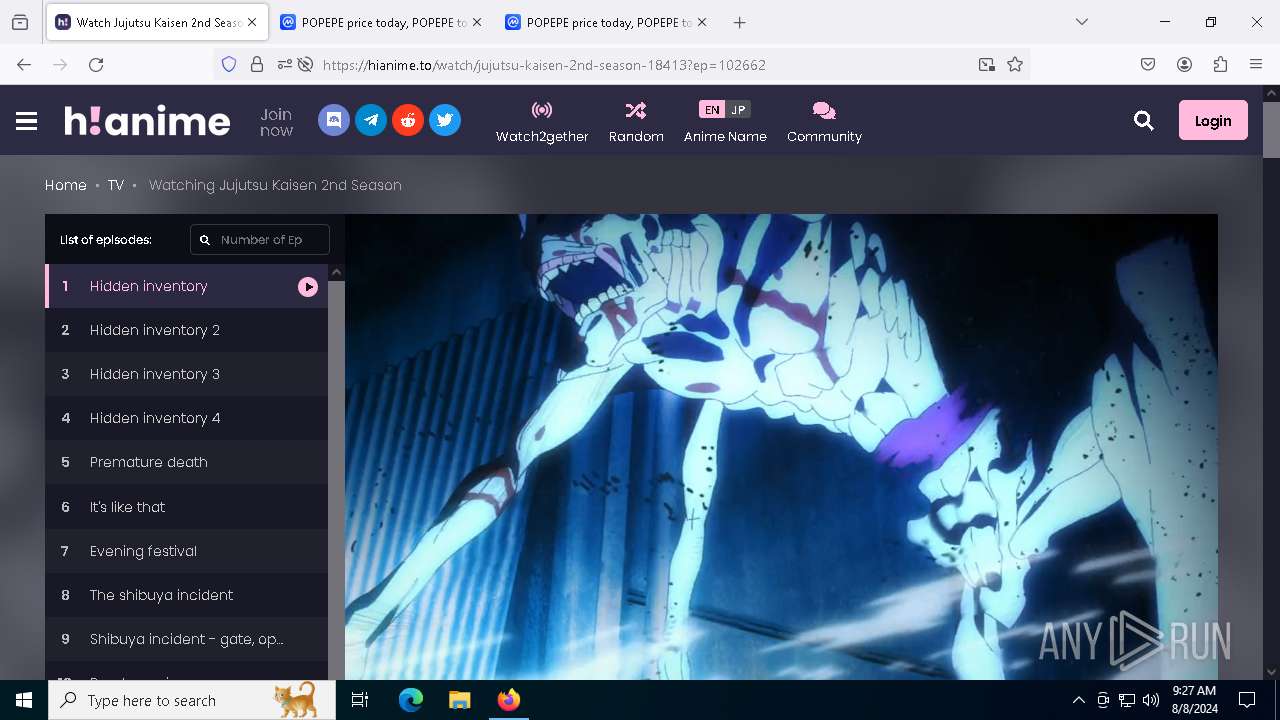Open Watch2gether feature
The width and height of the screenshot is (1280, 720).
[x=542, y=122]
